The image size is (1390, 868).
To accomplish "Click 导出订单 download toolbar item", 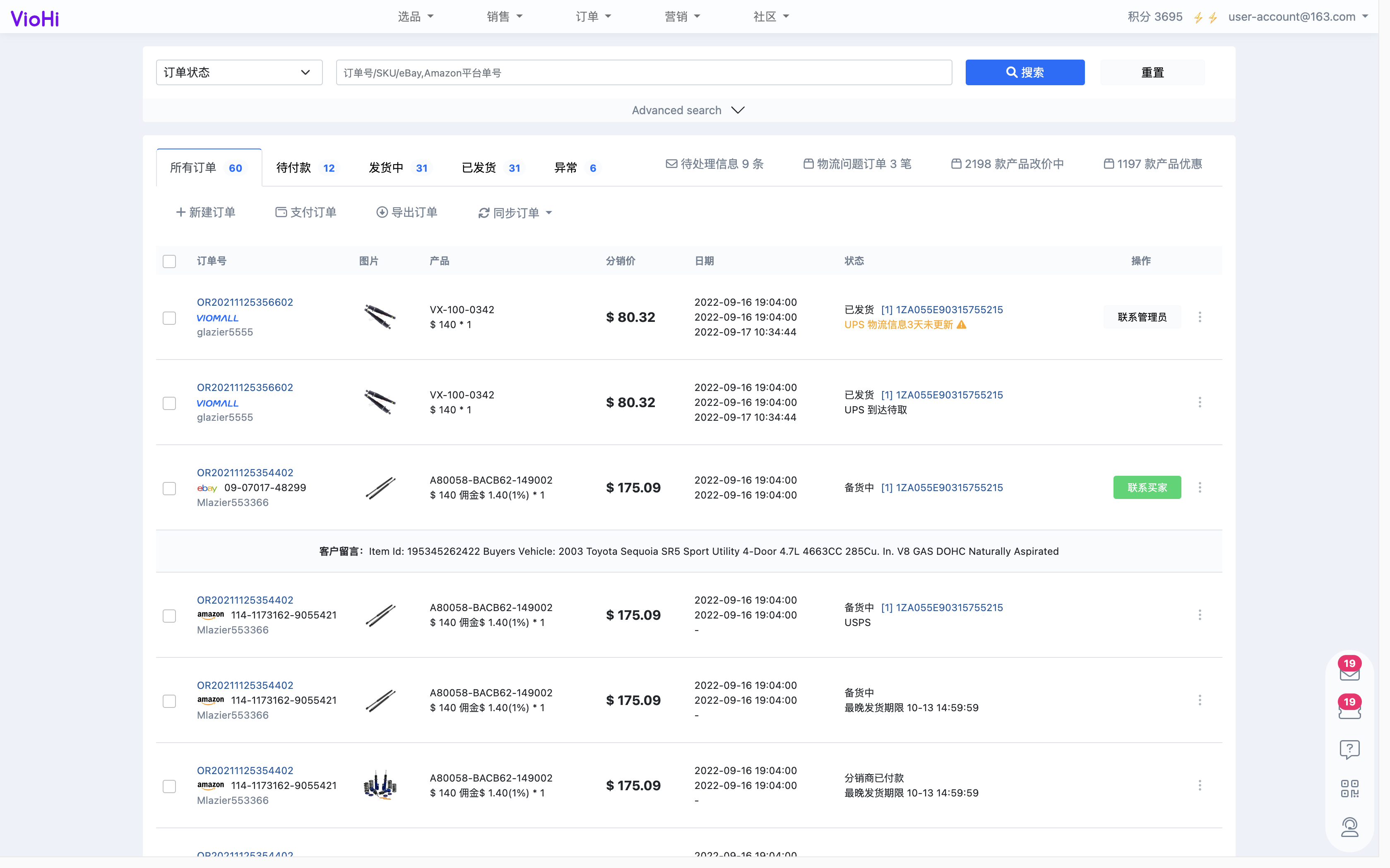I will (406, 212).
